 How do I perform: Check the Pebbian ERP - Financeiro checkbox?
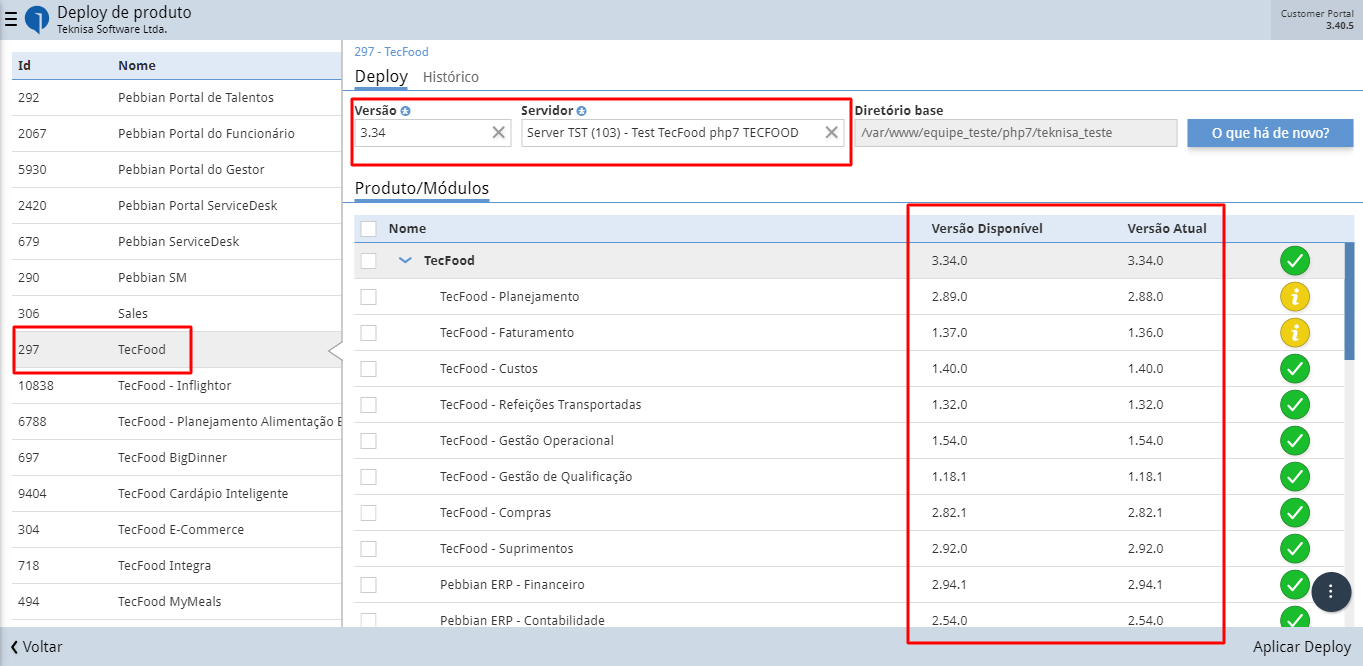[369, 585]
